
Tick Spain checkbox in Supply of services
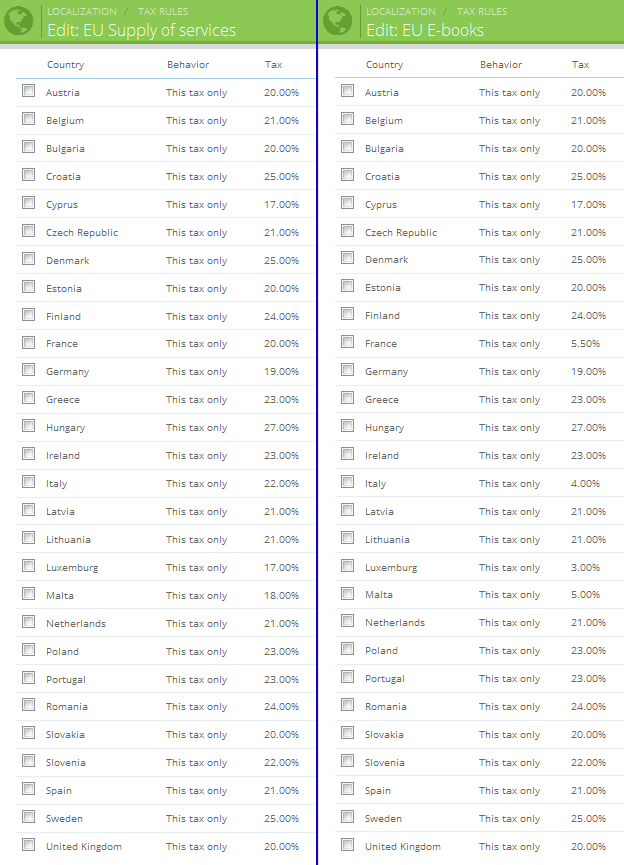29,789
